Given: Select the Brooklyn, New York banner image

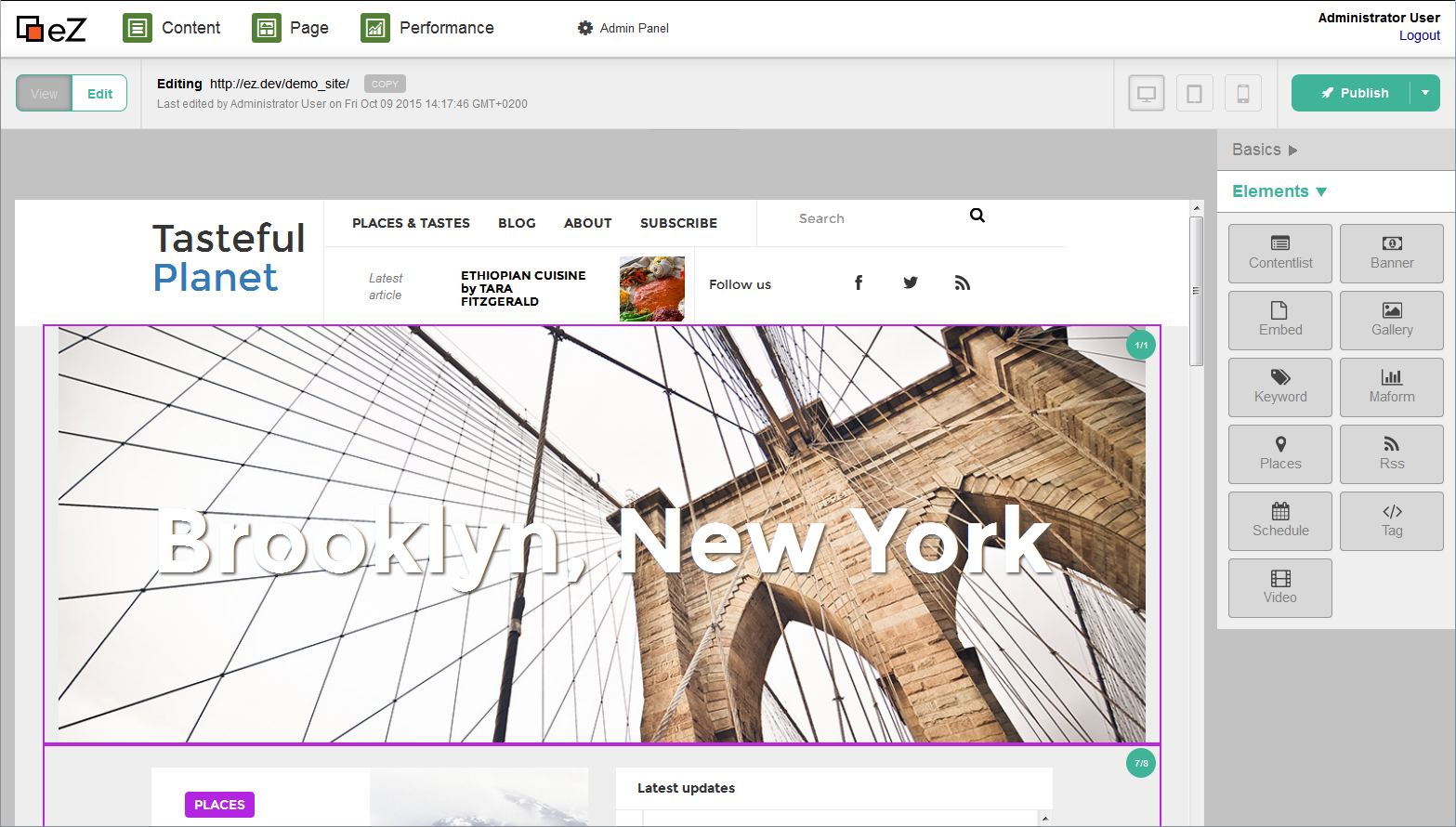Looking at the screenshot, I should 602,534.
